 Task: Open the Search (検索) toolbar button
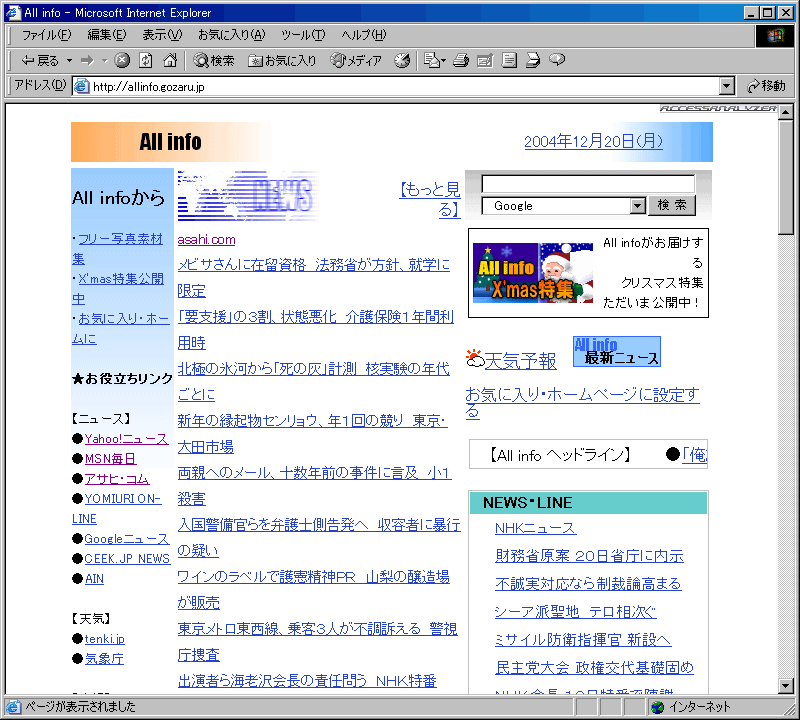(x=214, y=61)
